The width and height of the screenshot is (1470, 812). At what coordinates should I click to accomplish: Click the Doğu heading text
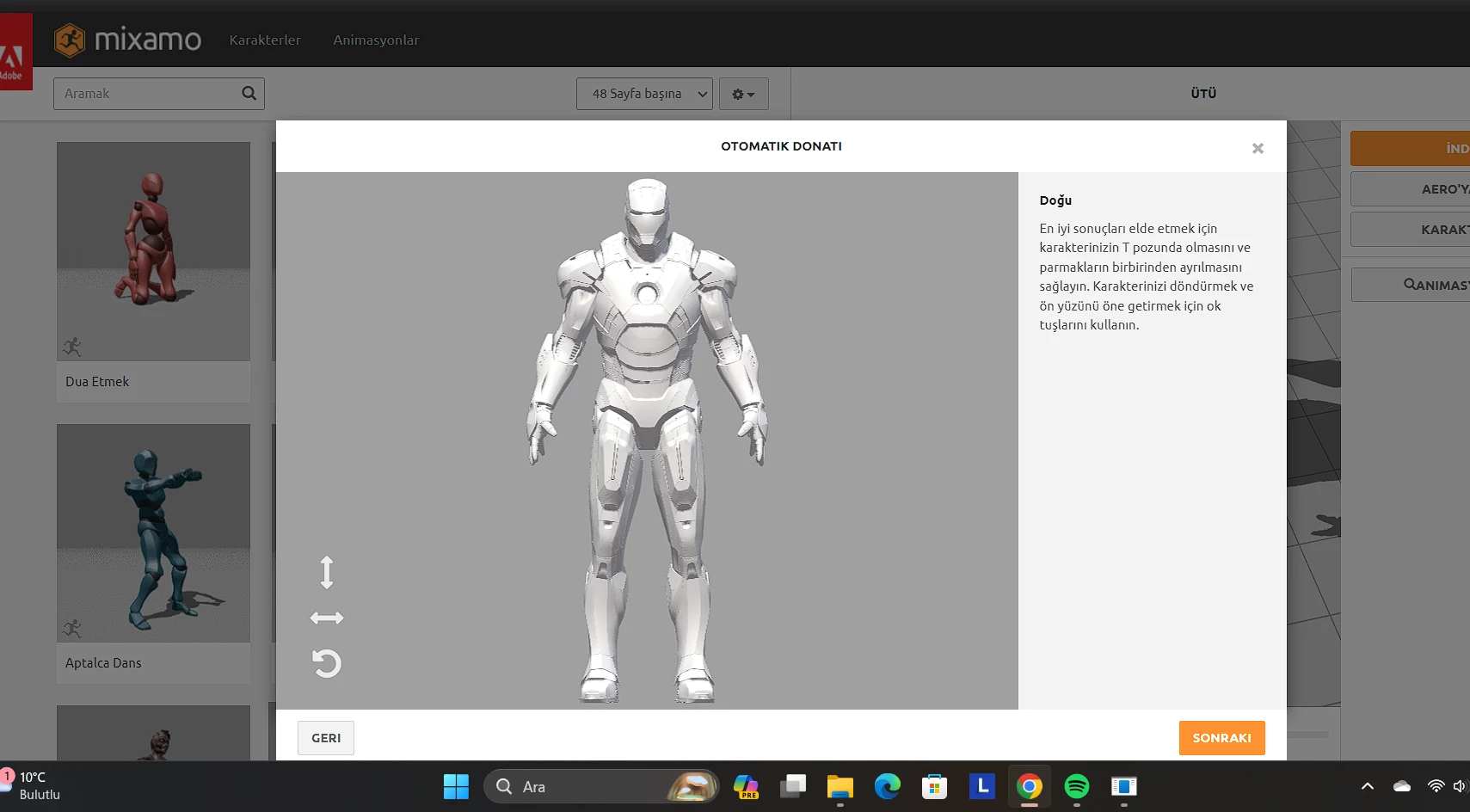point(1055,200)
